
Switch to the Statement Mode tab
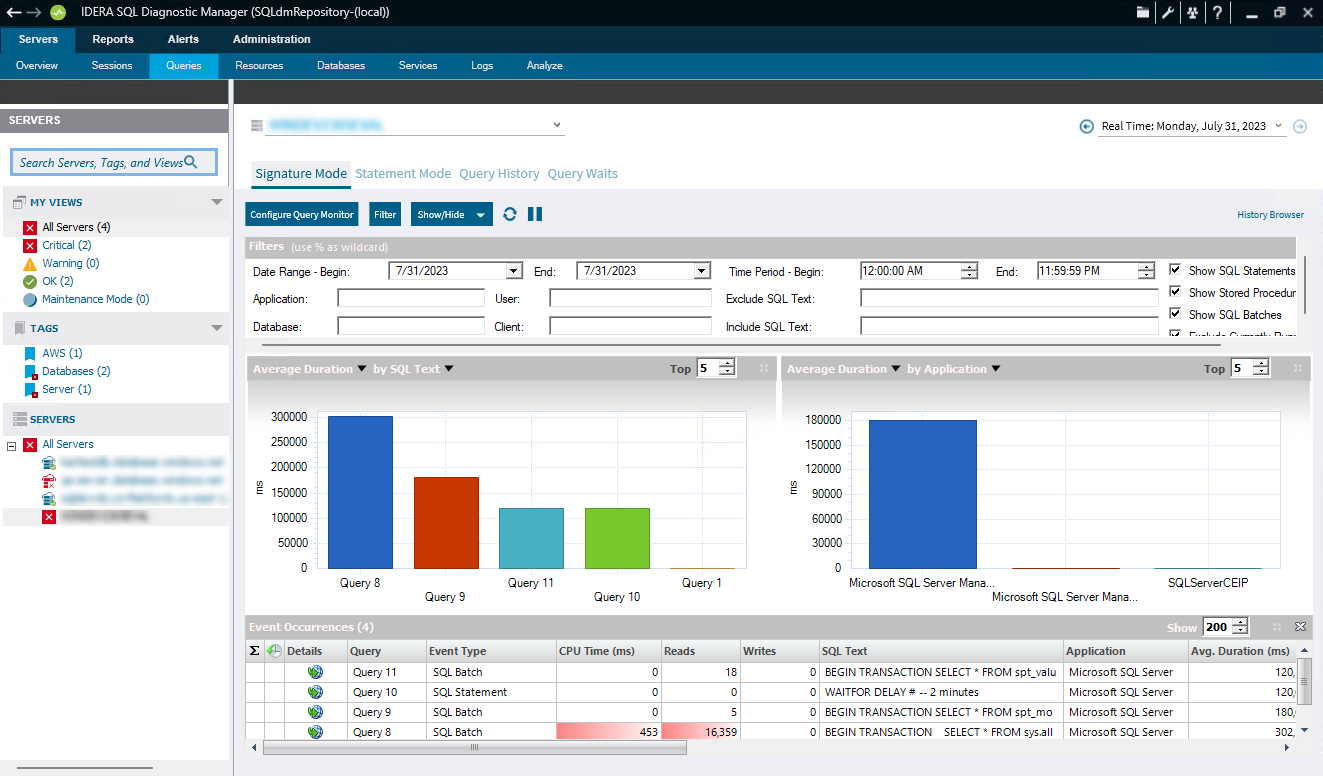(x=403, y=174)
